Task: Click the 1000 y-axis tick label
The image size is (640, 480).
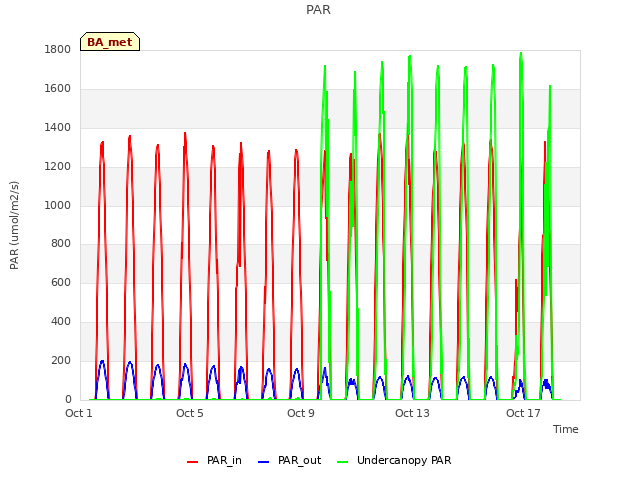Action: pyautogui.click(x=58, y=205)
